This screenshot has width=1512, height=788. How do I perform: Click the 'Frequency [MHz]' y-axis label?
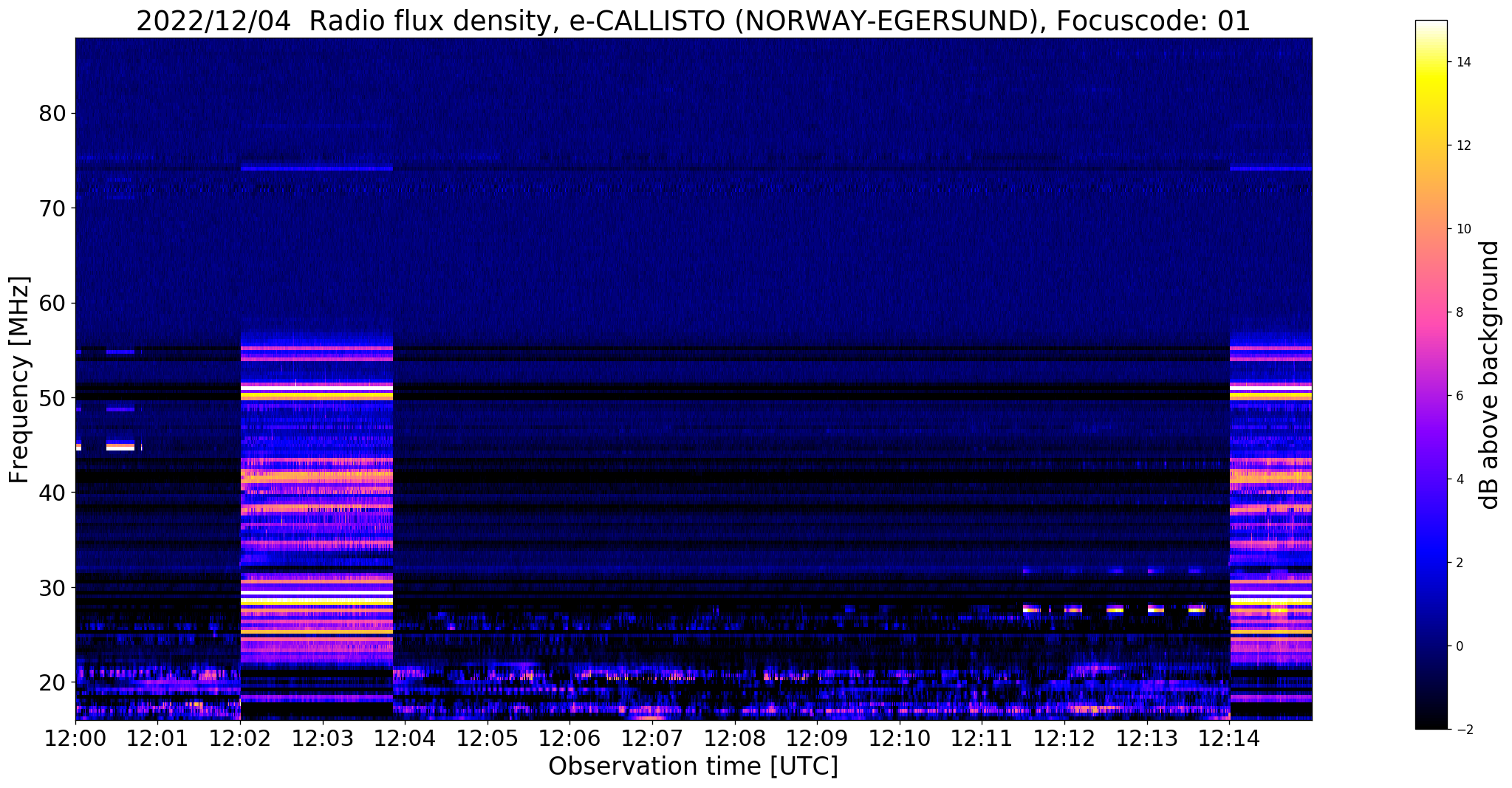[19, 380]
